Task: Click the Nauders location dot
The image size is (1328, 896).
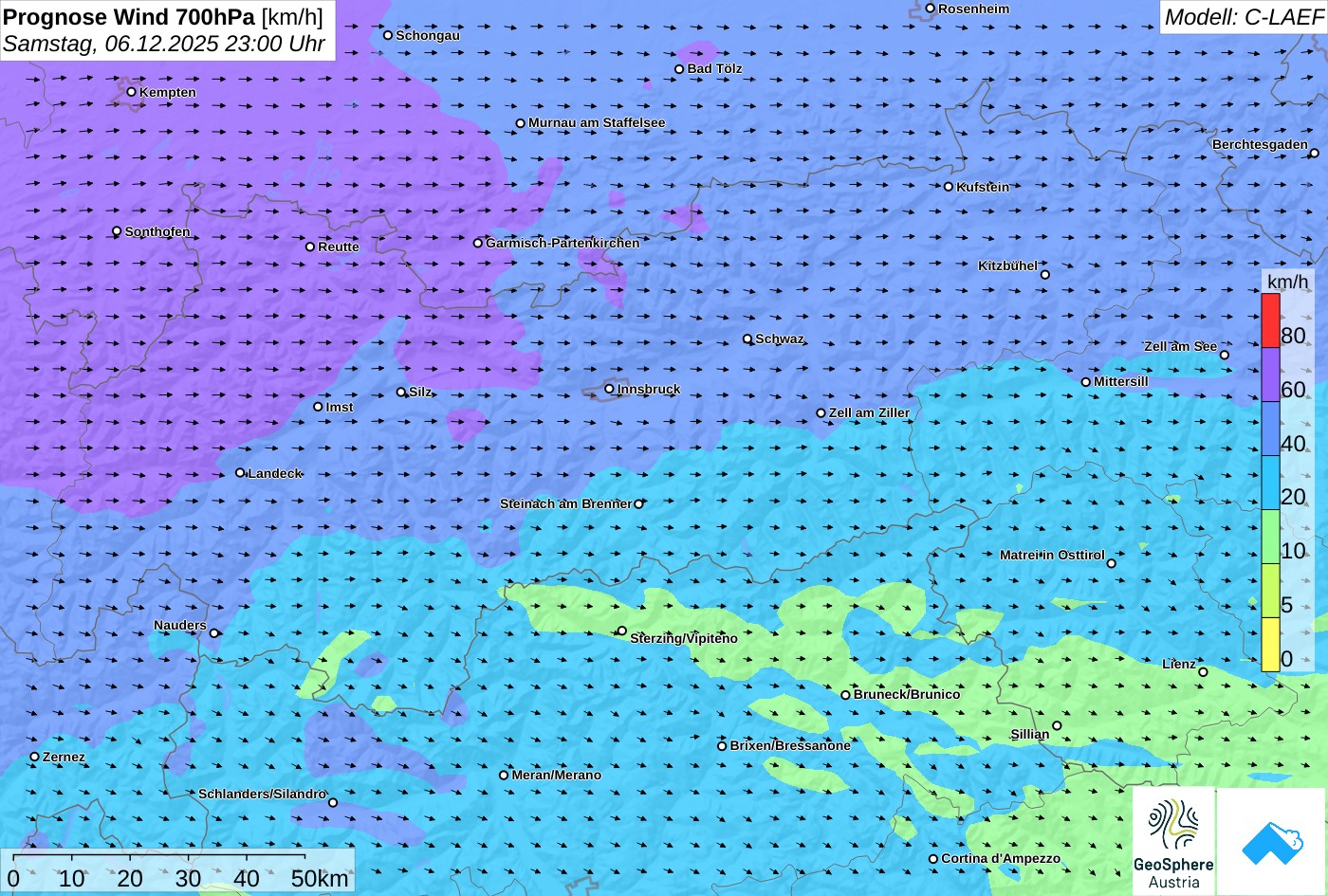Action: (214, 633)
